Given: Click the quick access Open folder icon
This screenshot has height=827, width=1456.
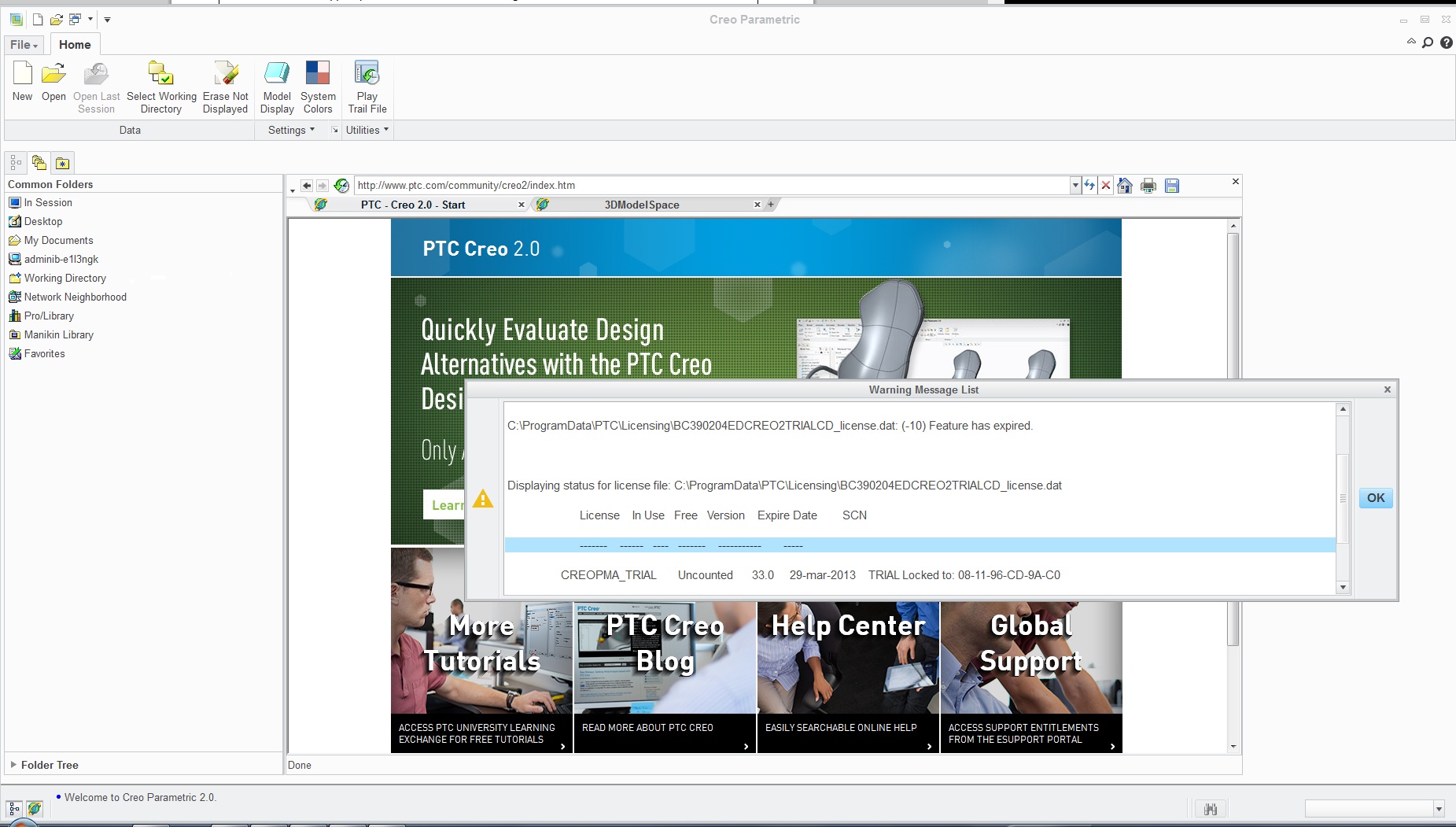Looking at the screenshot, I should point(56,19).
